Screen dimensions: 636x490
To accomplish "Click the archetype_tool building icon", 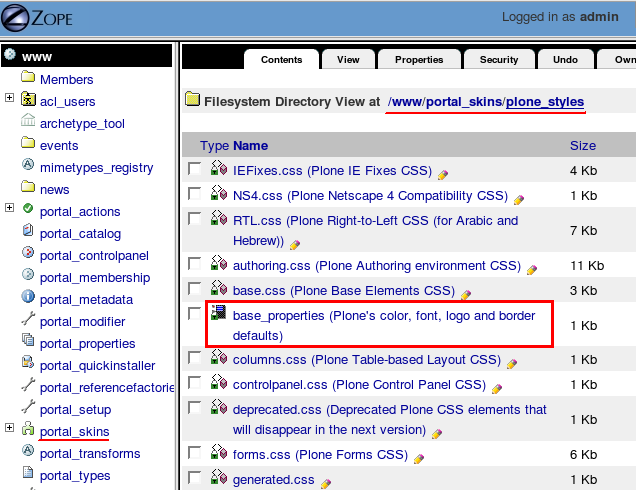I will (28, 120).
